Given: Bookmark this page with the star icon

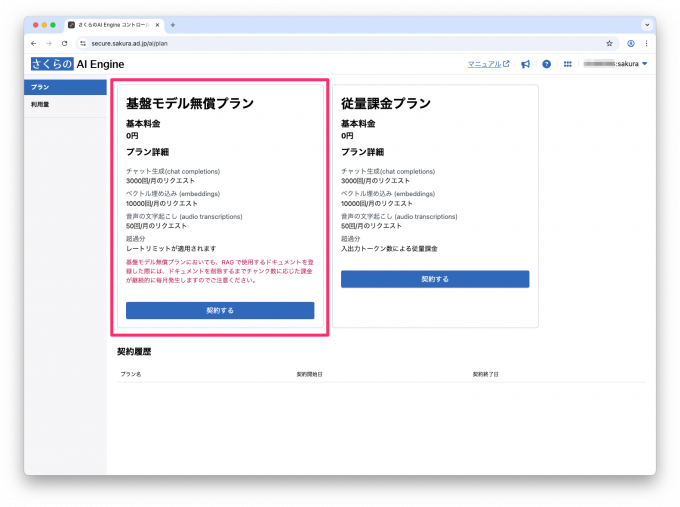Looking at the screenshot, I should (x=609, y=43).
